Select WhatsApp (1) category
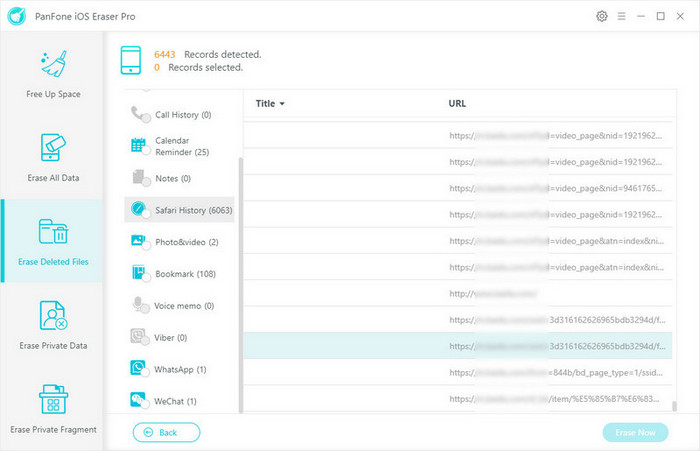This screenshot has height=451, width=700. [x=180, y=369]
